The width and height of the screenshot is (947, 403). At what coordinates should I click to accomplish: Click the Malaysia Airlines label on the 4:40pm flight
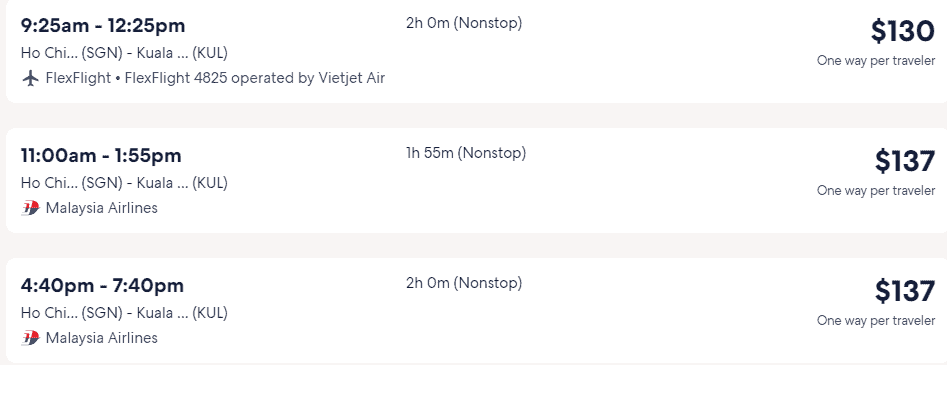click(x=101, y=338)
